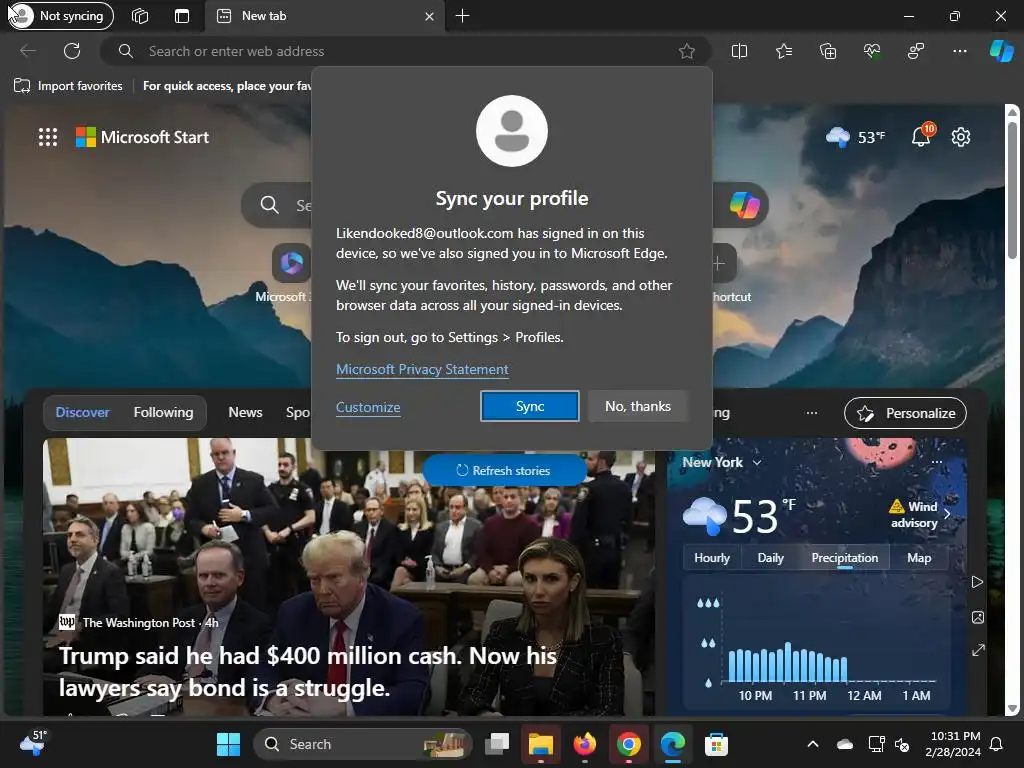Open tab actions menu icon
This screenshot has width=1024, height=768.
(x=182, y=16)
